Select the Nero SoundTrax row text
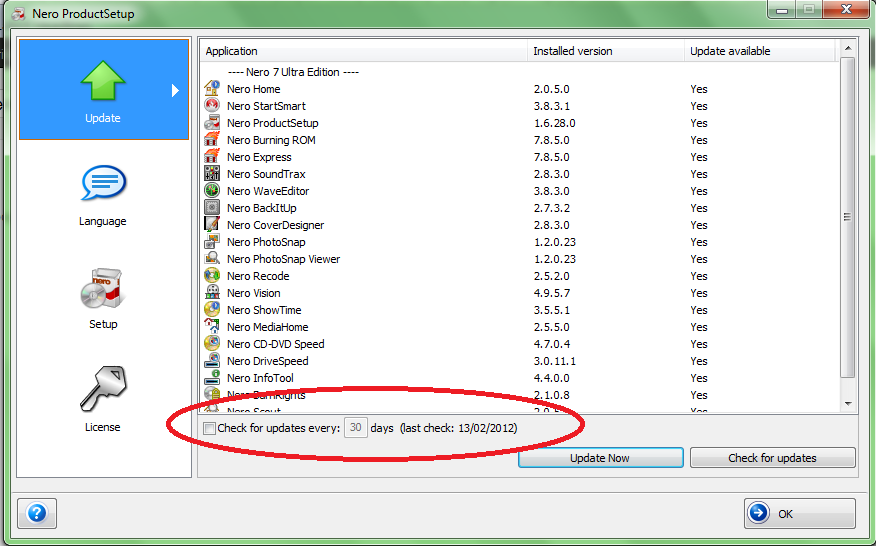The height and width of the screenshot is (546, 876). 266,174
